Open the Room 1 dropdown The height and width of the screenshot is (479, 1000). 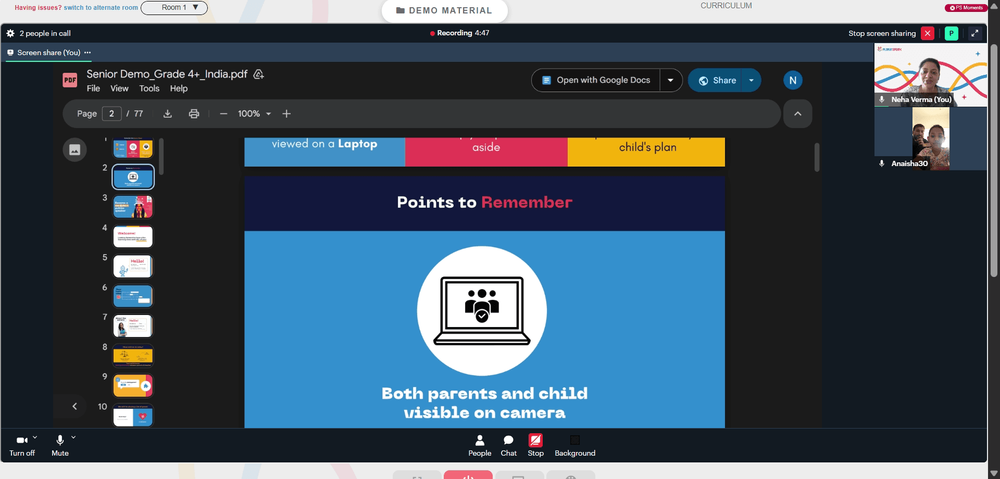[173, 8]
